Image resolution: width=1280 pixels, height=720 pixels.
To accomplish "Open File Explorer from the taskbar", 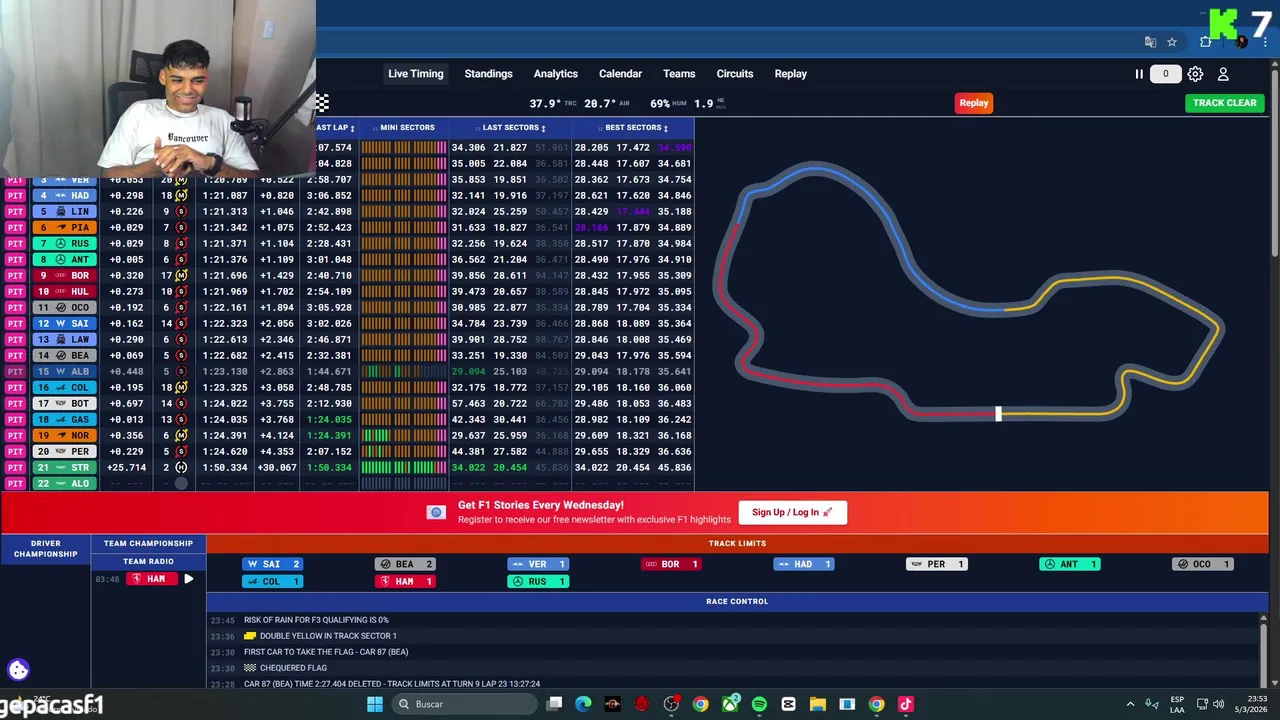I will 817,704.
